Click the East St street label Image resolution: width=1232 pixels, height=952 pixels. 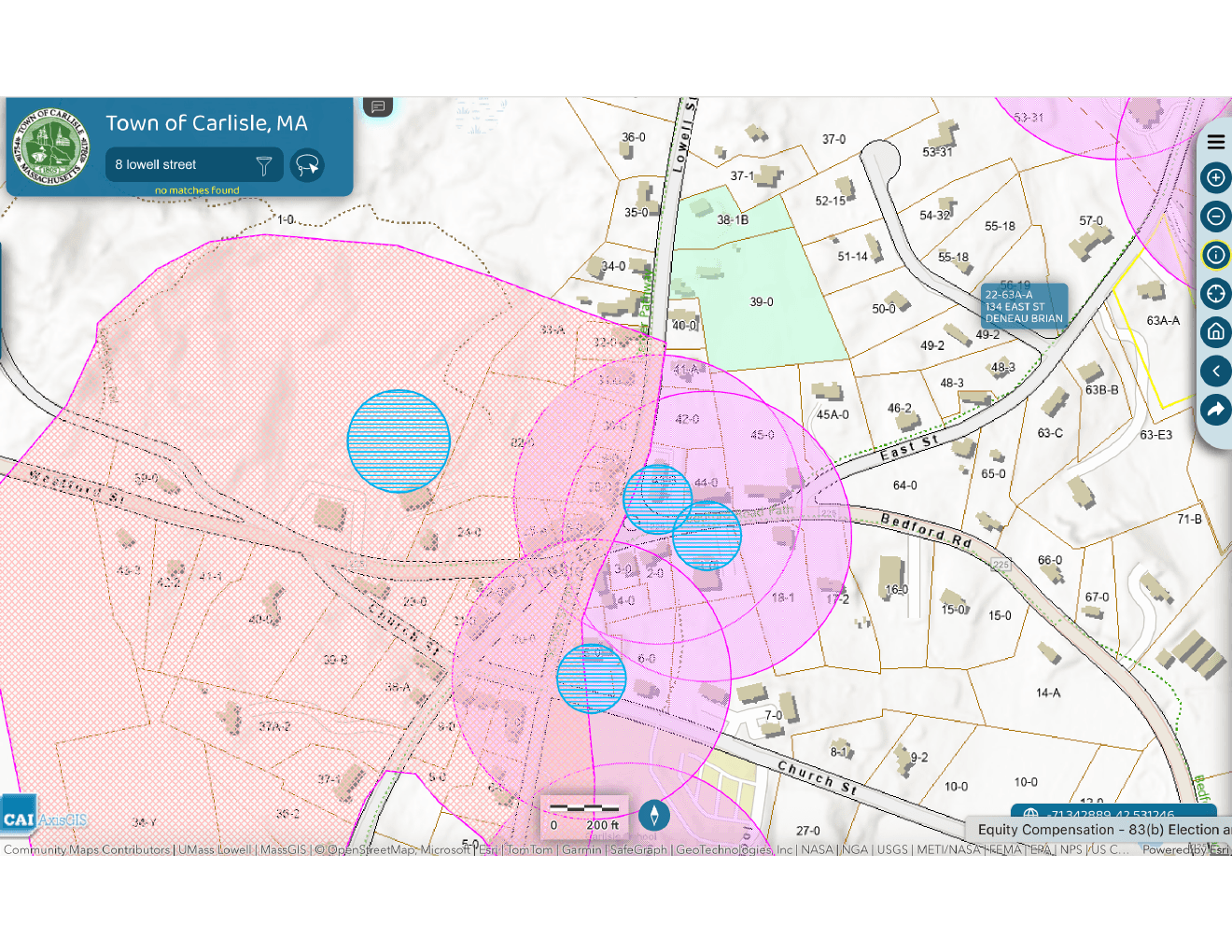click(x=908, y=448)
